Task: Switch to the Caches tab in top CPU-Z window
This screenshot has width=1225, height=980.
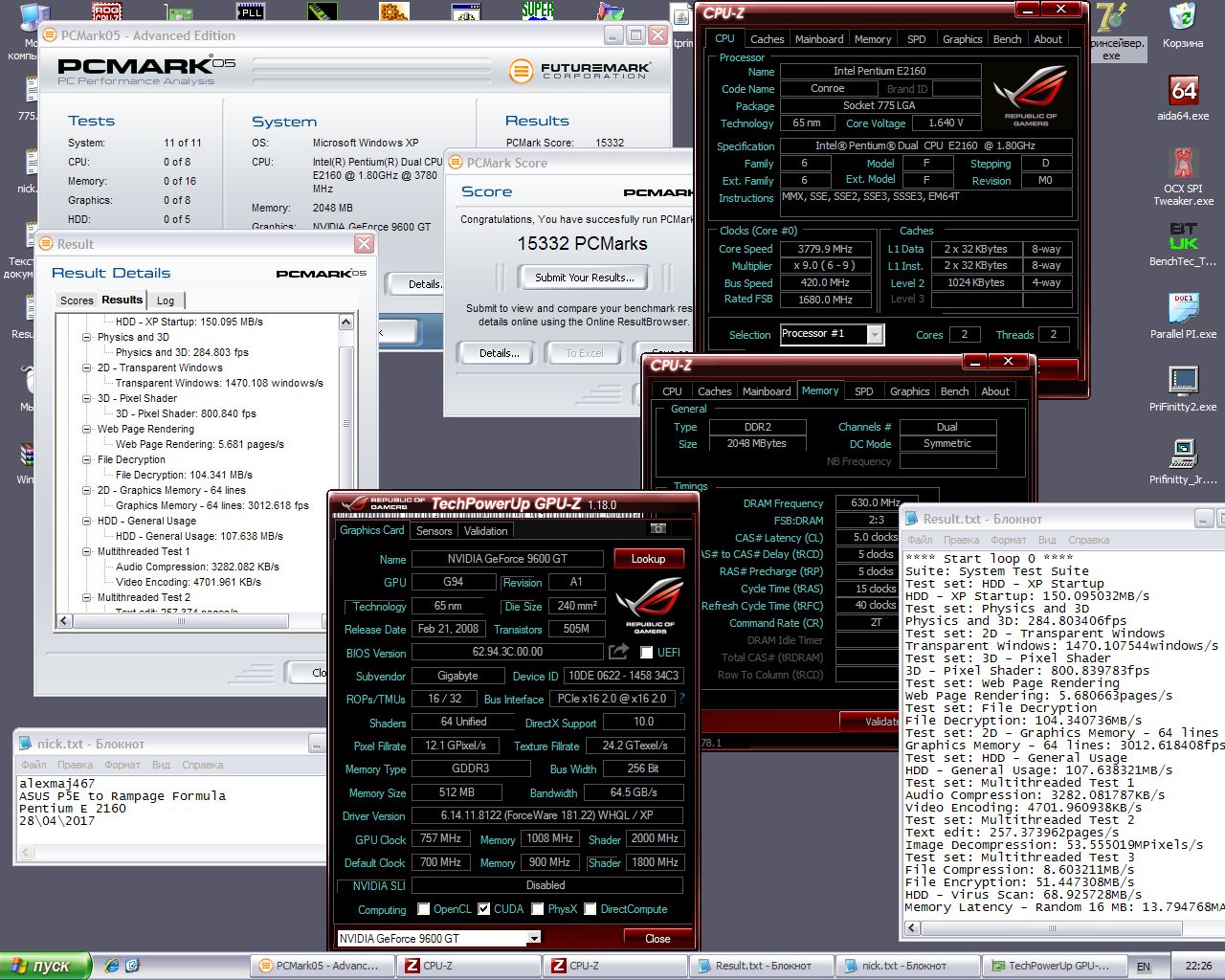Action: pyautogui.click(x=767, y=39)
